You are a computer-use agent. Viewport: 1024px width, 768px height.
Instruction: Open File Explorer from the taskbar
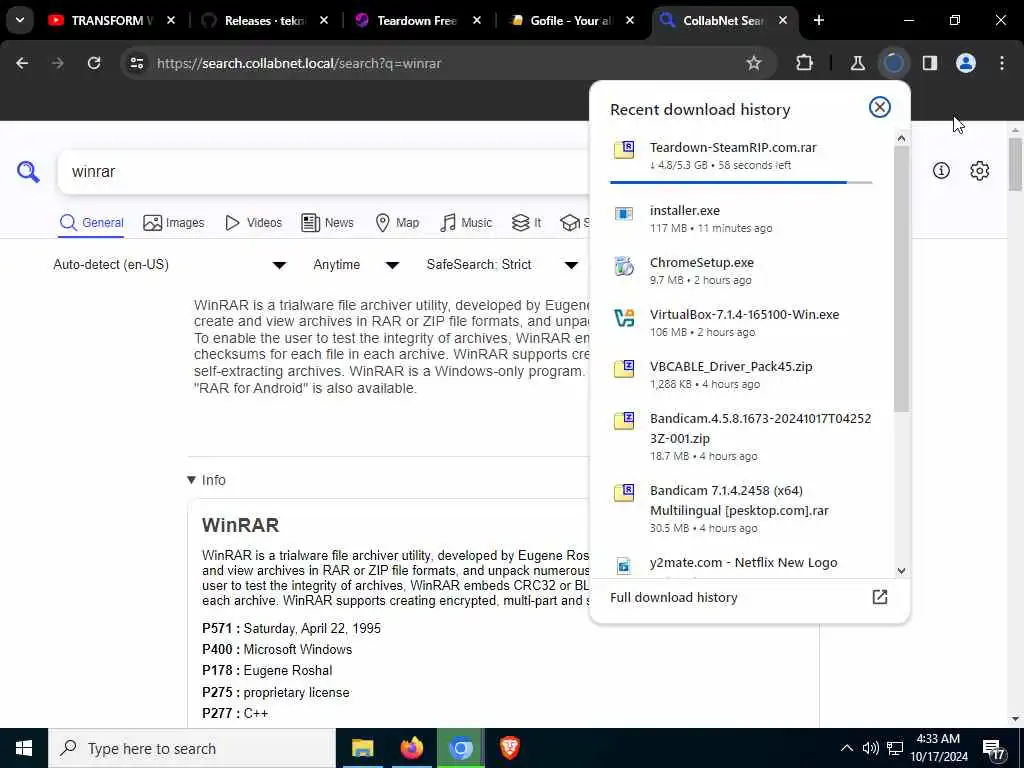tap(362, 748)
